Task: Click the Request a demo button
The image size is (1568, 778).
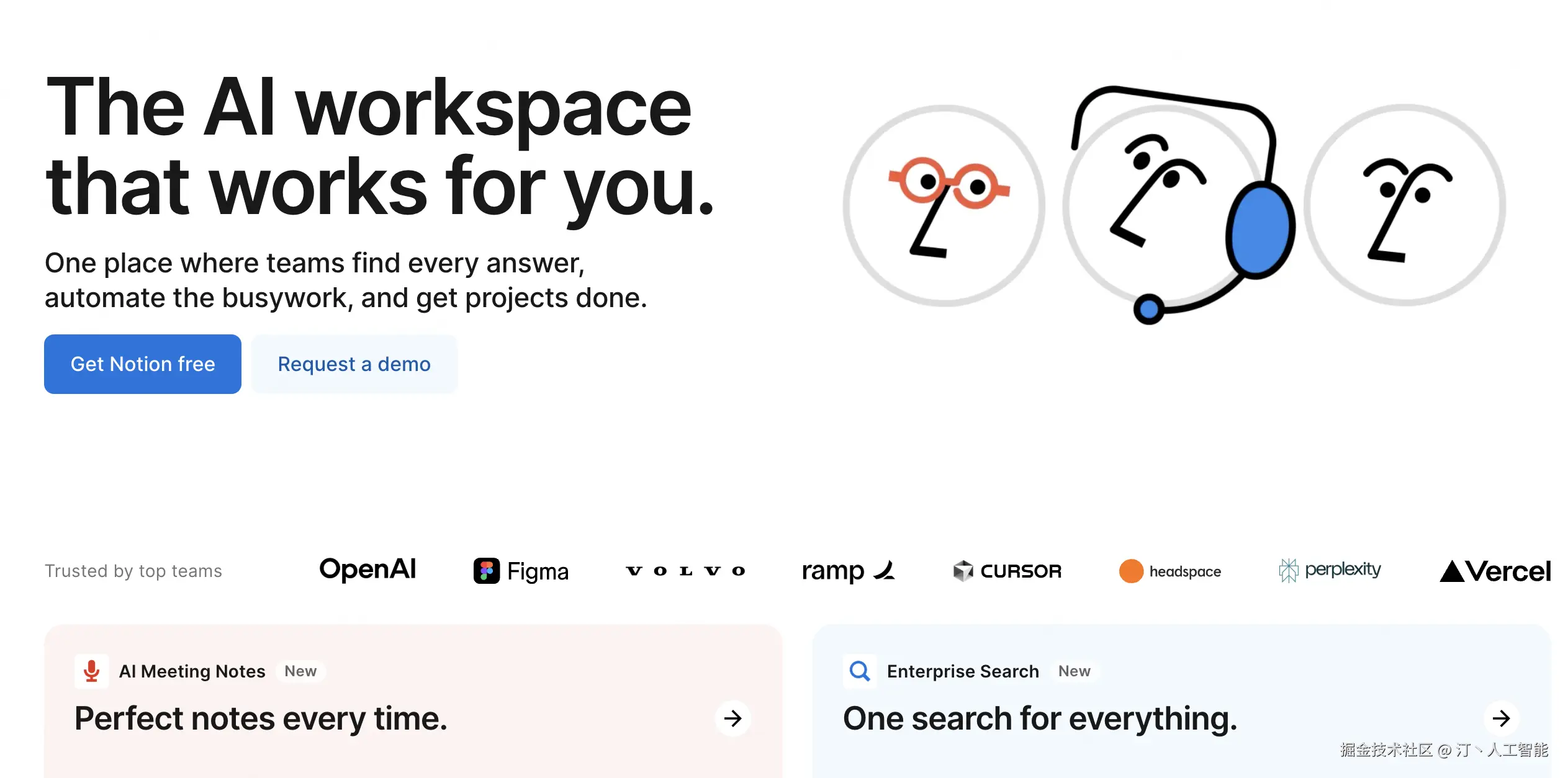Action: (354, 364)
